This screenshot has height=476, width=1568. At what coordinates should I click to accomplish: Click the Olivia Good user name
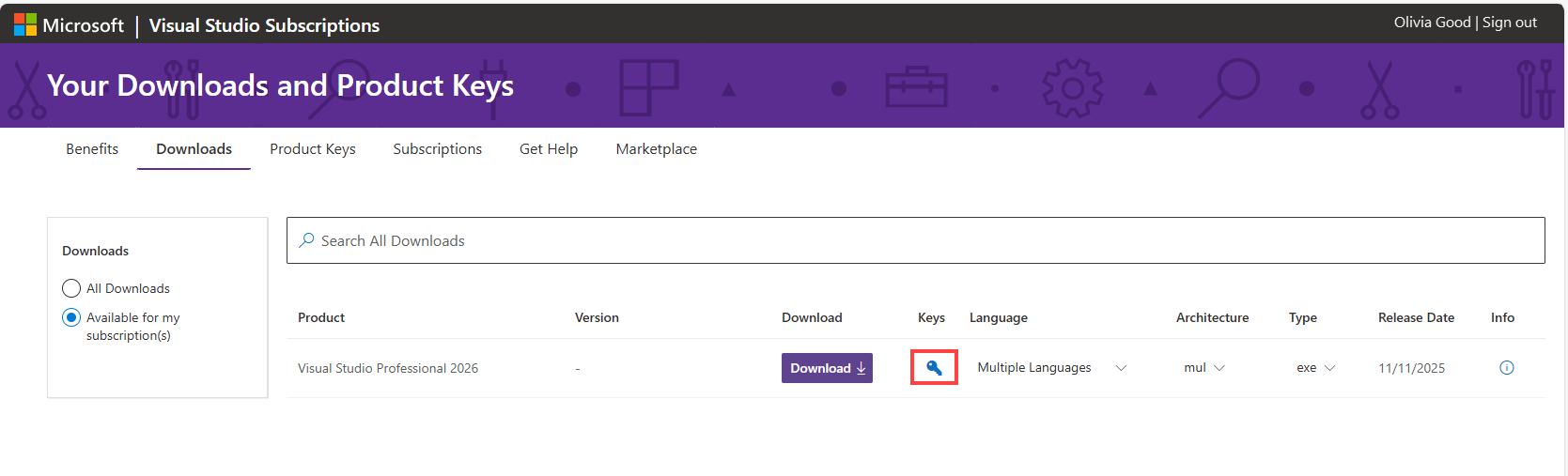[1432, 23]
